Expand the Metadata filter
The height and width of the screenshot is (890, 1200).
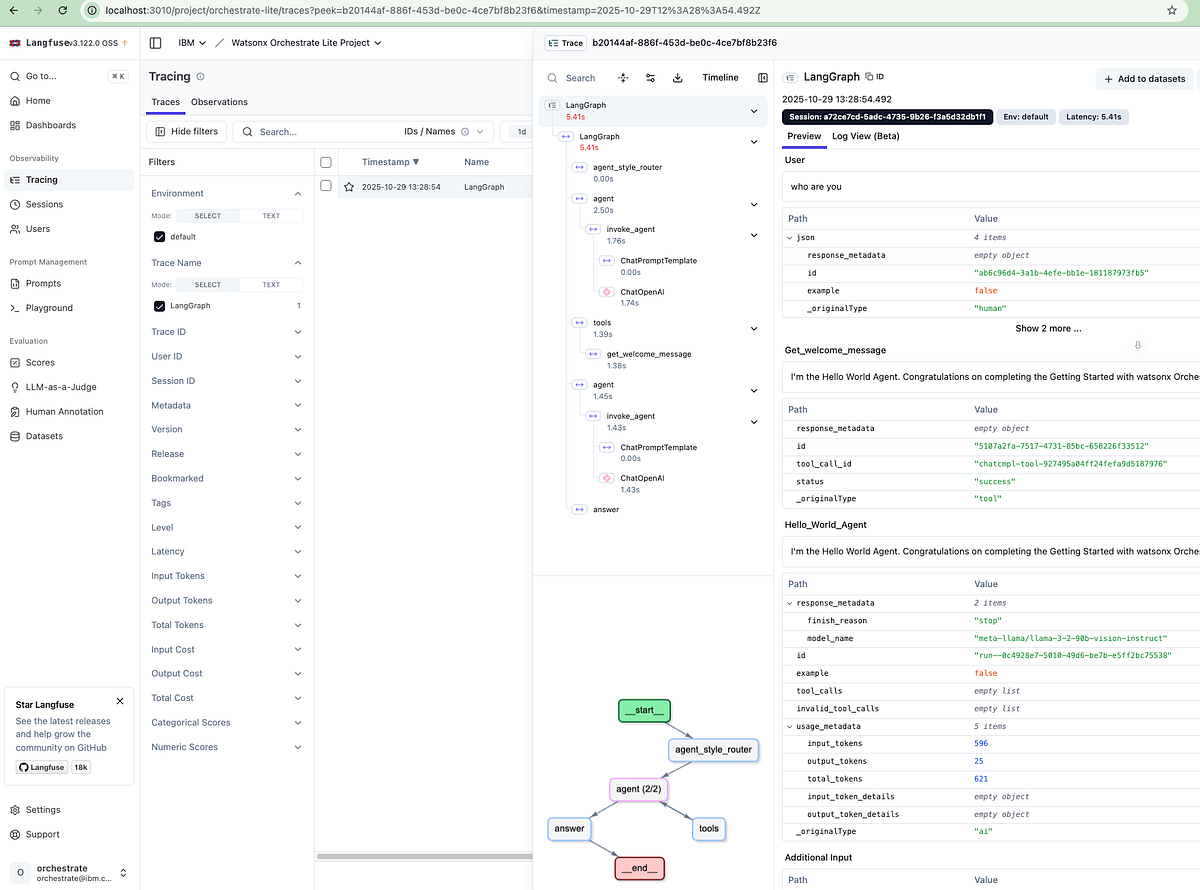227,405
